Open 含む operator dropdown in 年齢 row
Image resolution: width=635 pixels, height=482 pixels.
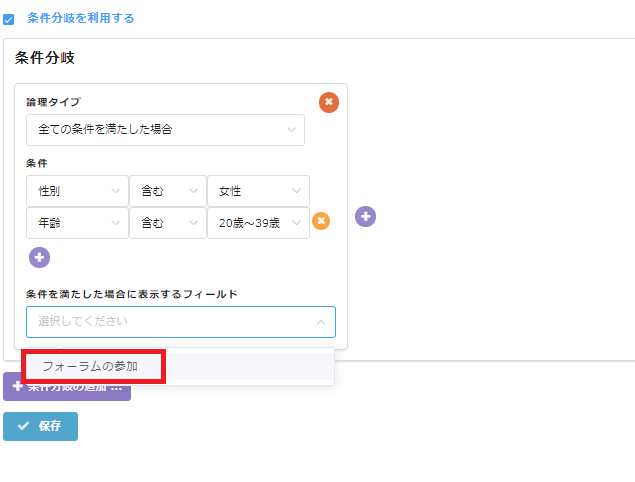pos(167,222)
